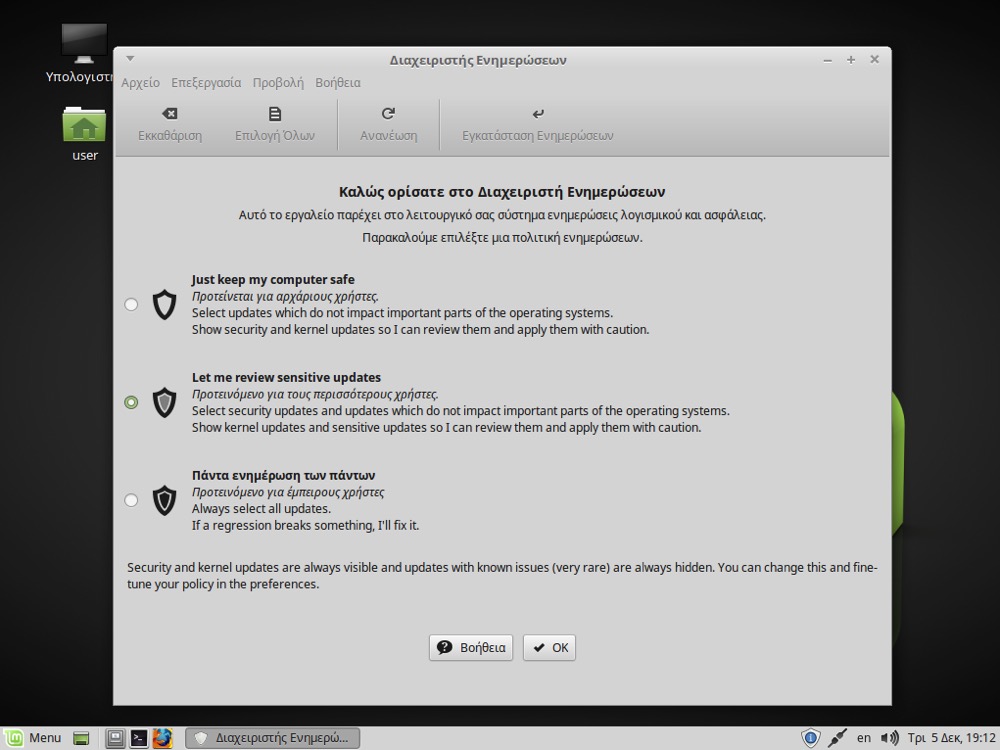Launch the terminal from the panel
Image resolution: width=1000 pixels, height=750 pixels.
pos(138,738)
